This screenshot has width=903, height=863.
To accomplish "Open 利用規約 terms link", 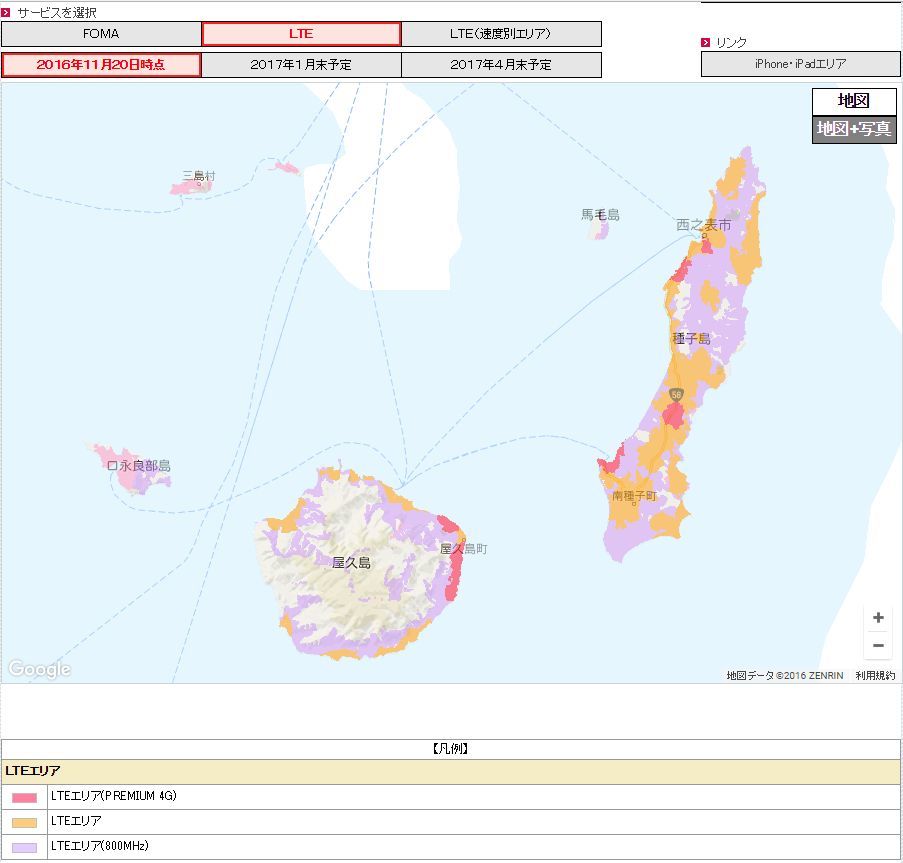I will coord(875,676).
